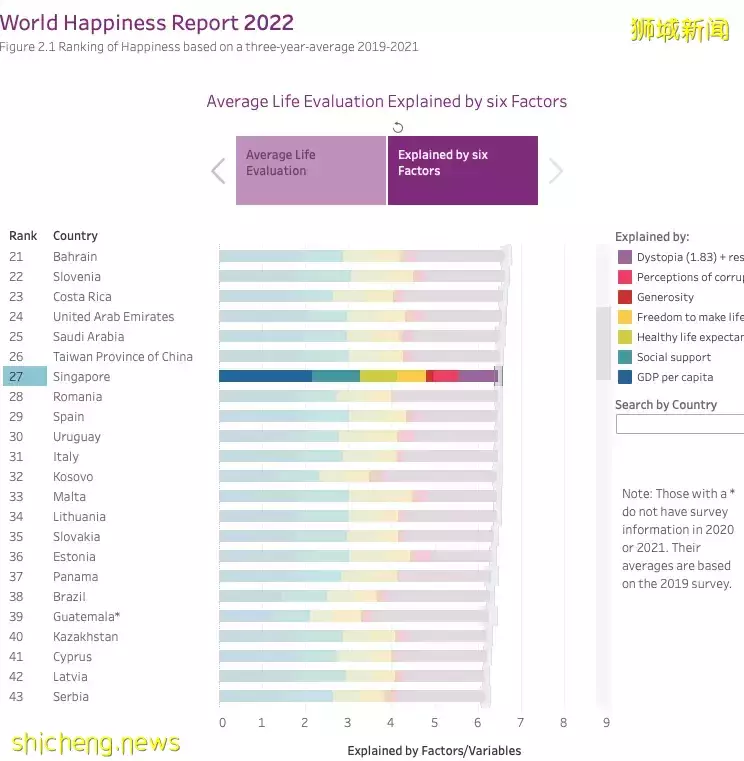Click the reset/revert arrow icon above tabs
This screenshot has height=761, width=744.
(x=398, y=127)
